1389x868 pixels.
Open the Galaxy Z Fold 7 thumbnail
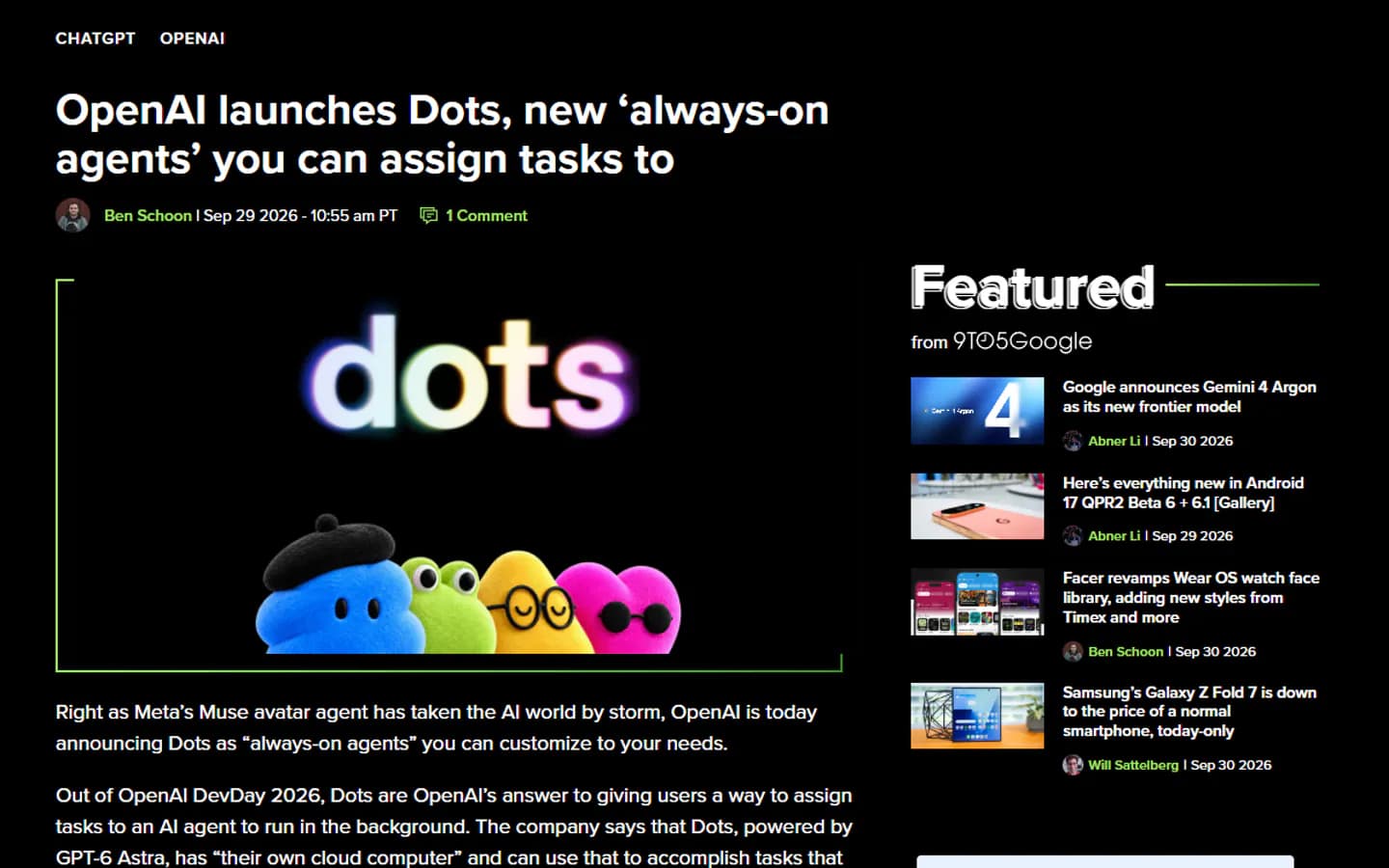click(977, 716)
